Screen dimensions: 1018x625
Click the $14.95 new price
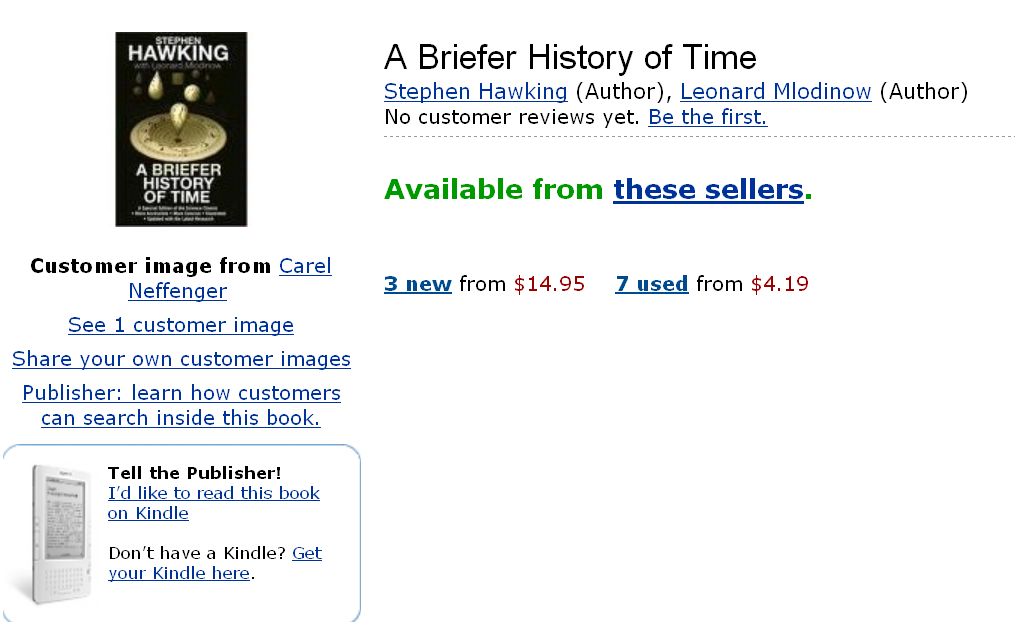pos(549,284)
